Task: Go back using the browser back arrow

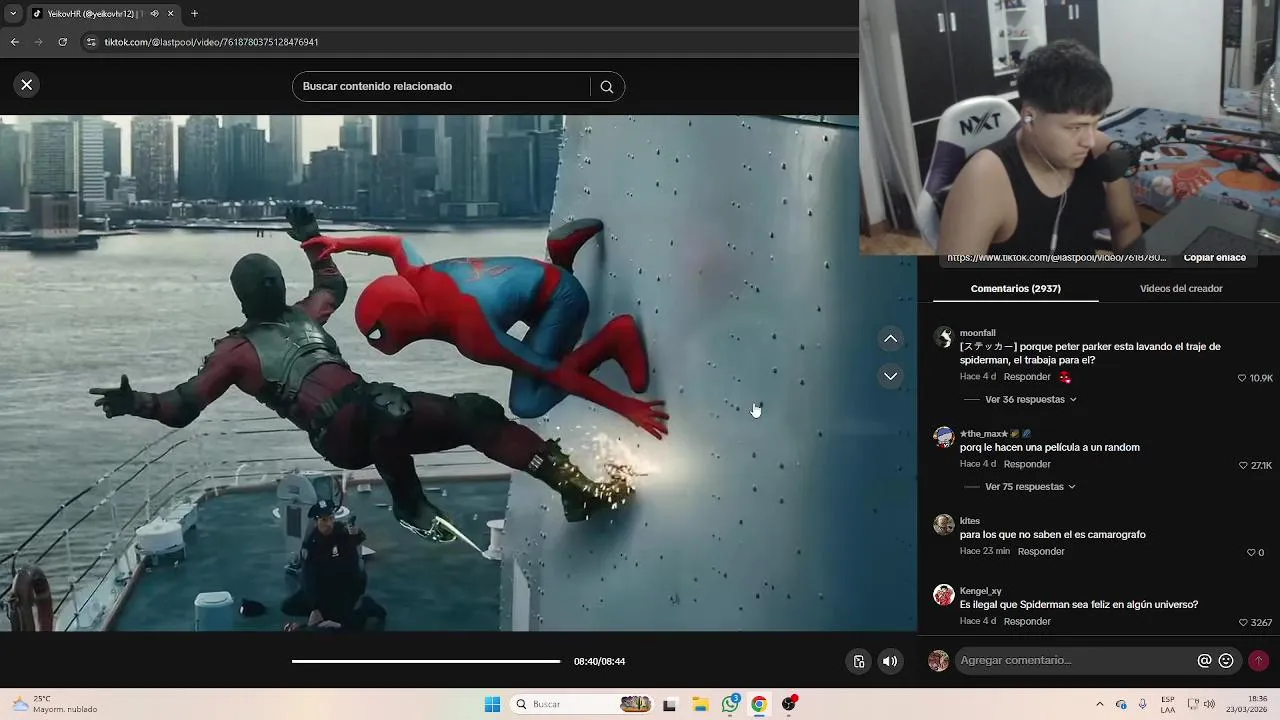Action: 14,42
